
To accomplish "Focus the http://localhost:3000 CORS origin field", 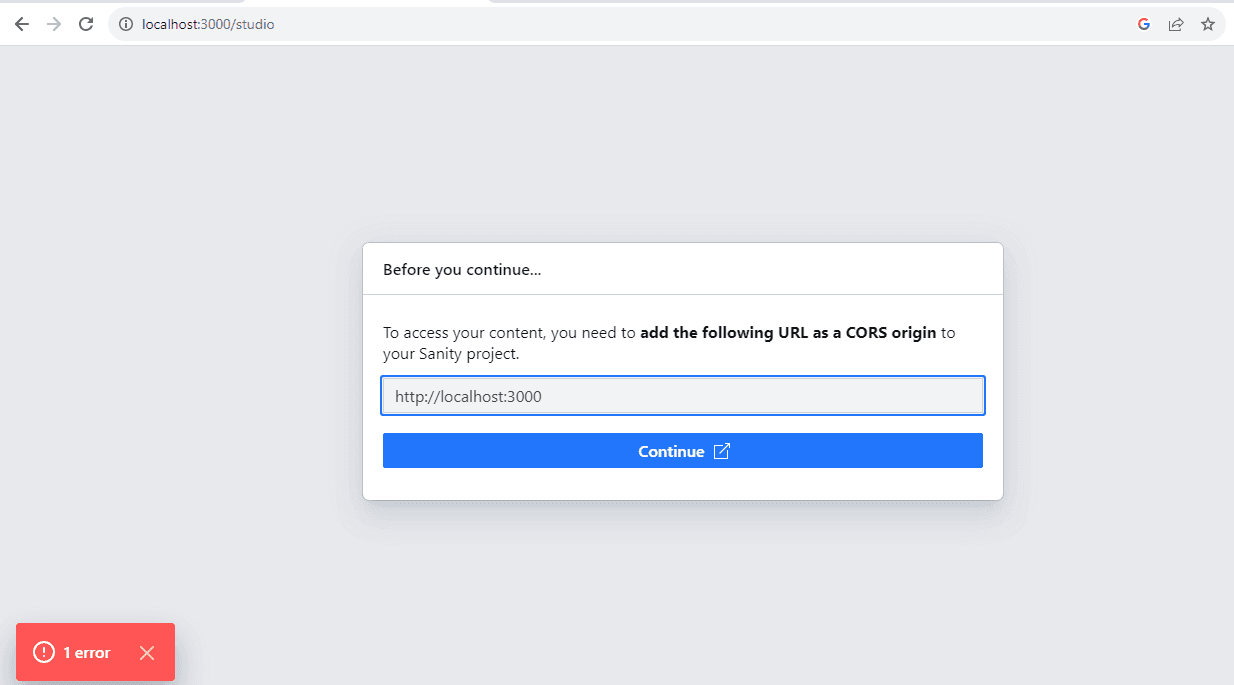I will (683, 396).
